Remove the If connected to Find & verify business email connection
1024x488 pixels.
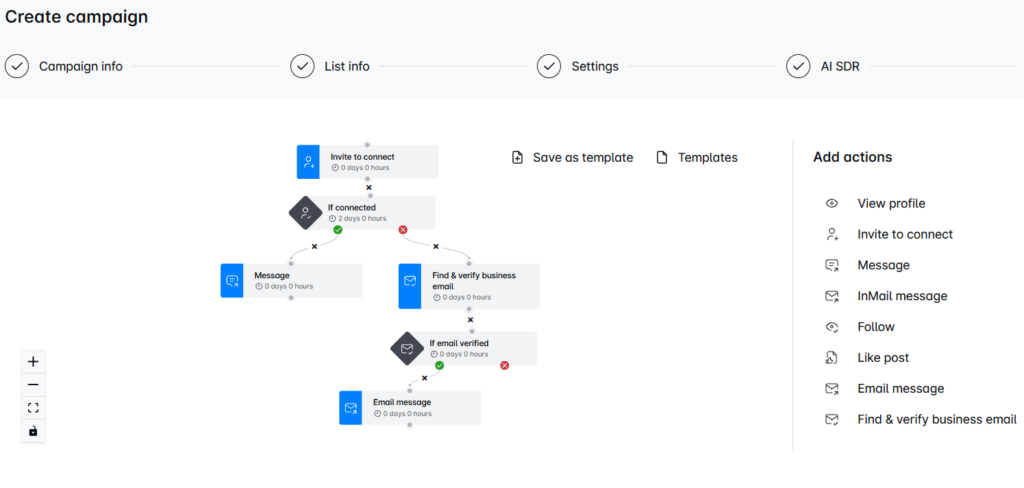point(436,246)
